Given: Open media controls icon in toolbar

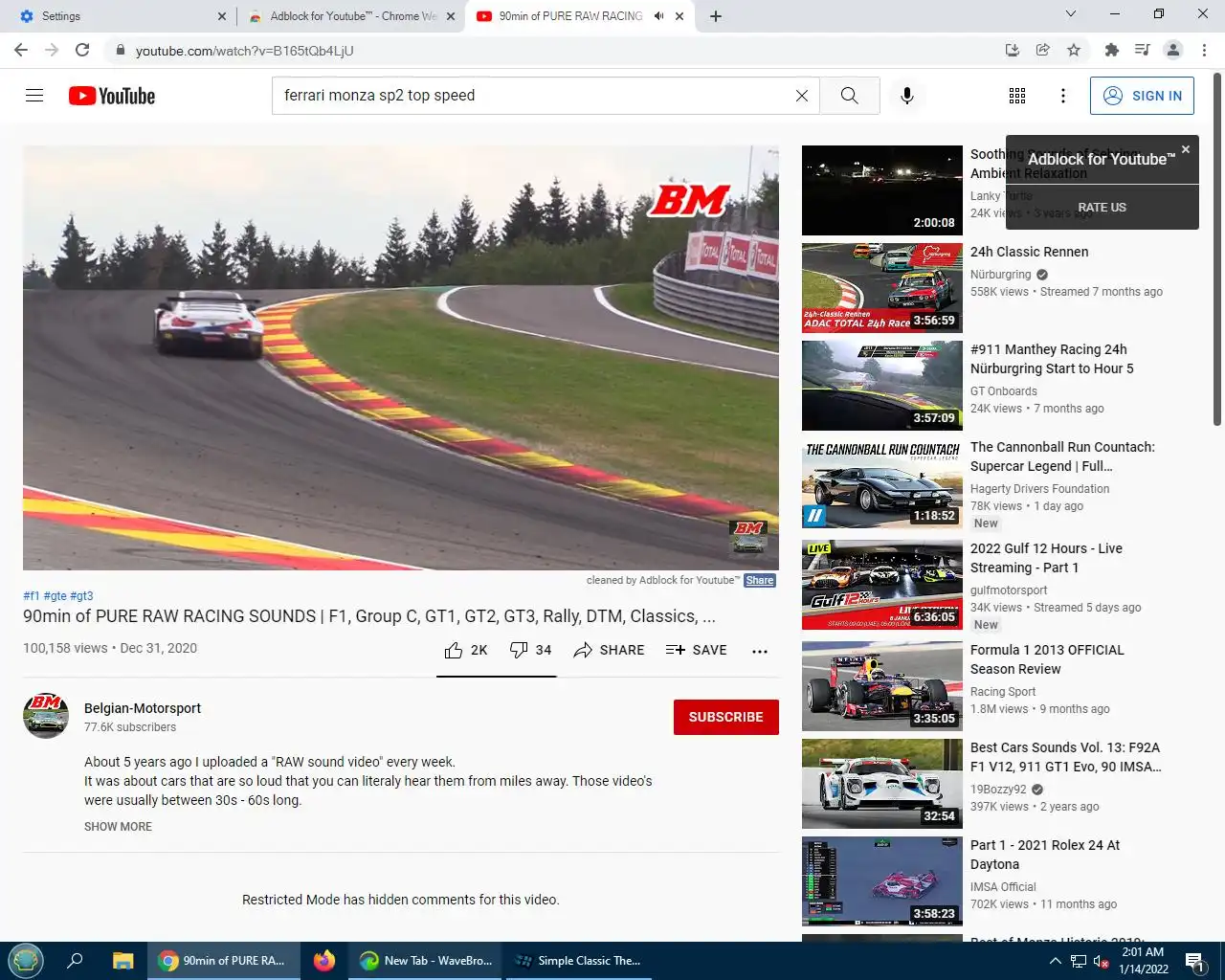Looking at the screenshot, I should click(1142, 50).
